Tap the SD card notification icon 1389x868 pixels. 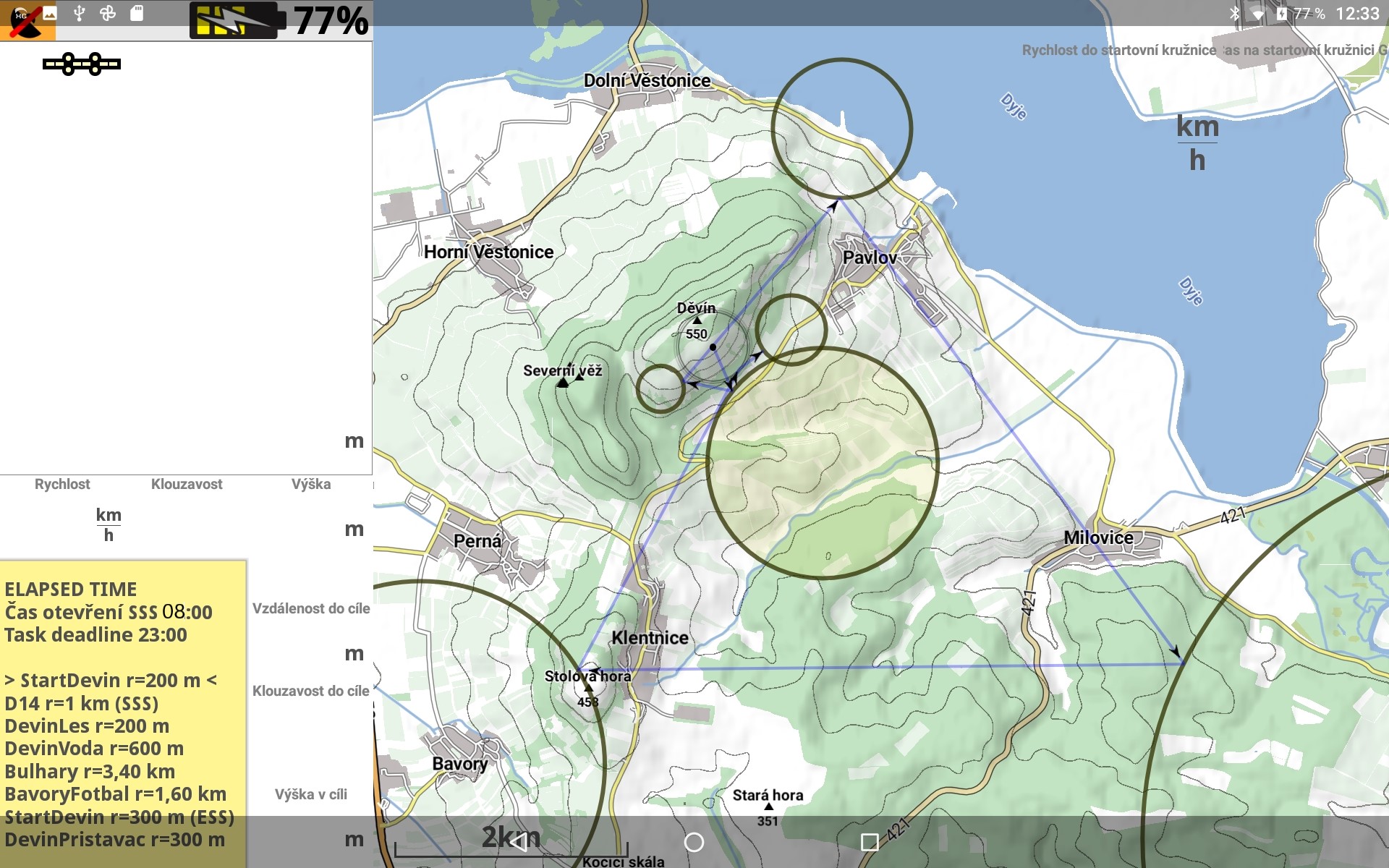[x=137, y=12]
